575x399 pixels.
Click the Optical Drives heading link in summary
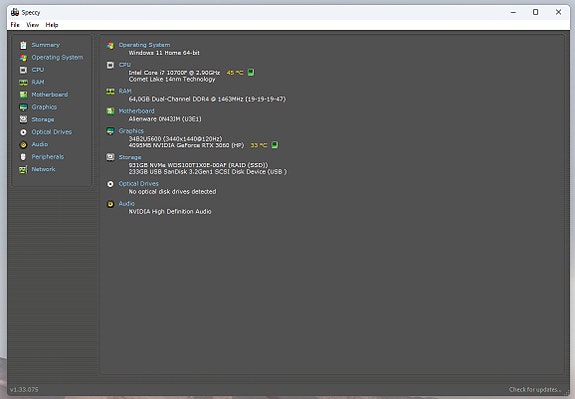point(139,183)
